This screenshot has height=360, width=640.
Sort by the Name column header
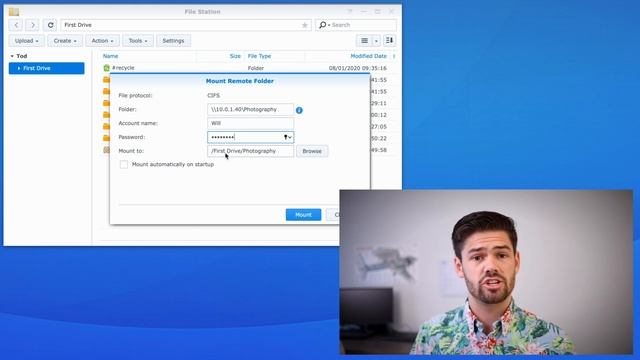110,56
